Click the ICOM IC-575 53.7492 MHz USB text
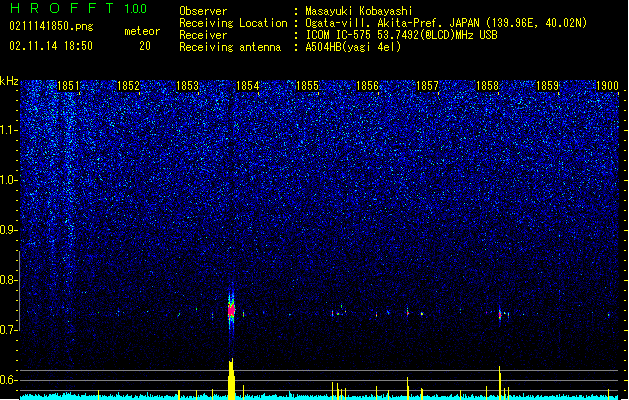 [401, 35]
